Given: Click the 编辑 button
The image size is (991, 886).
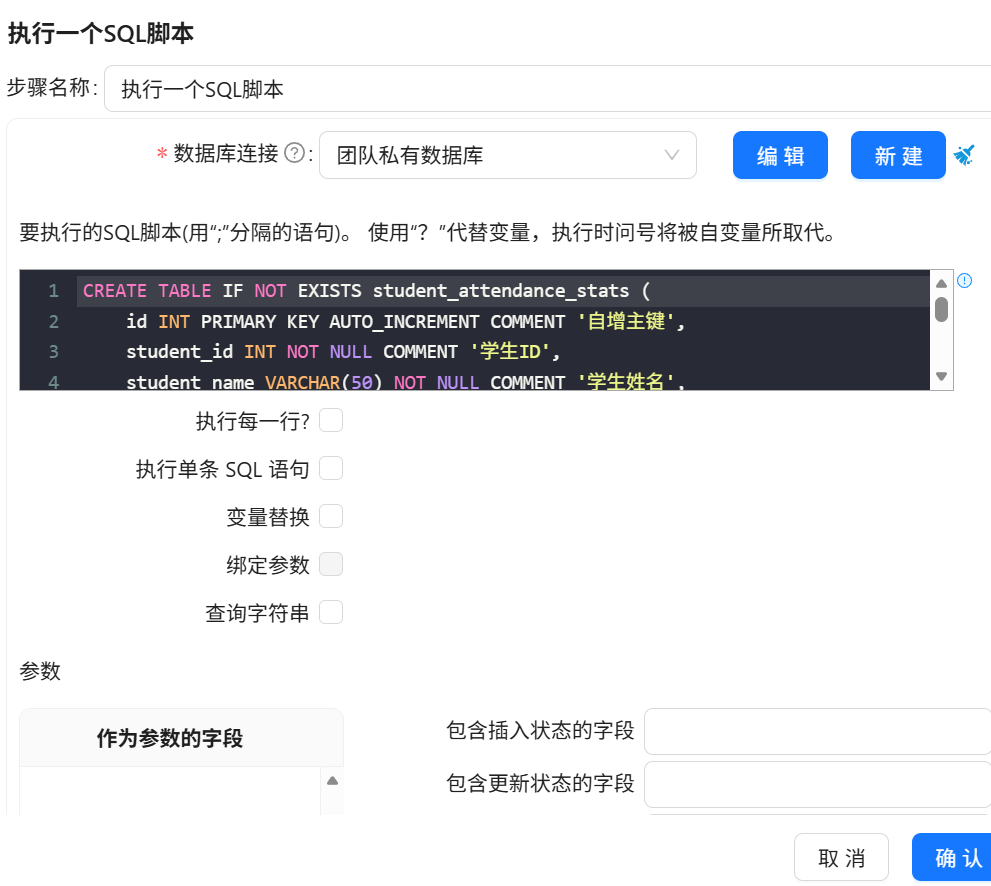Looking at the screenshot, I should click(x=781, y=155).
